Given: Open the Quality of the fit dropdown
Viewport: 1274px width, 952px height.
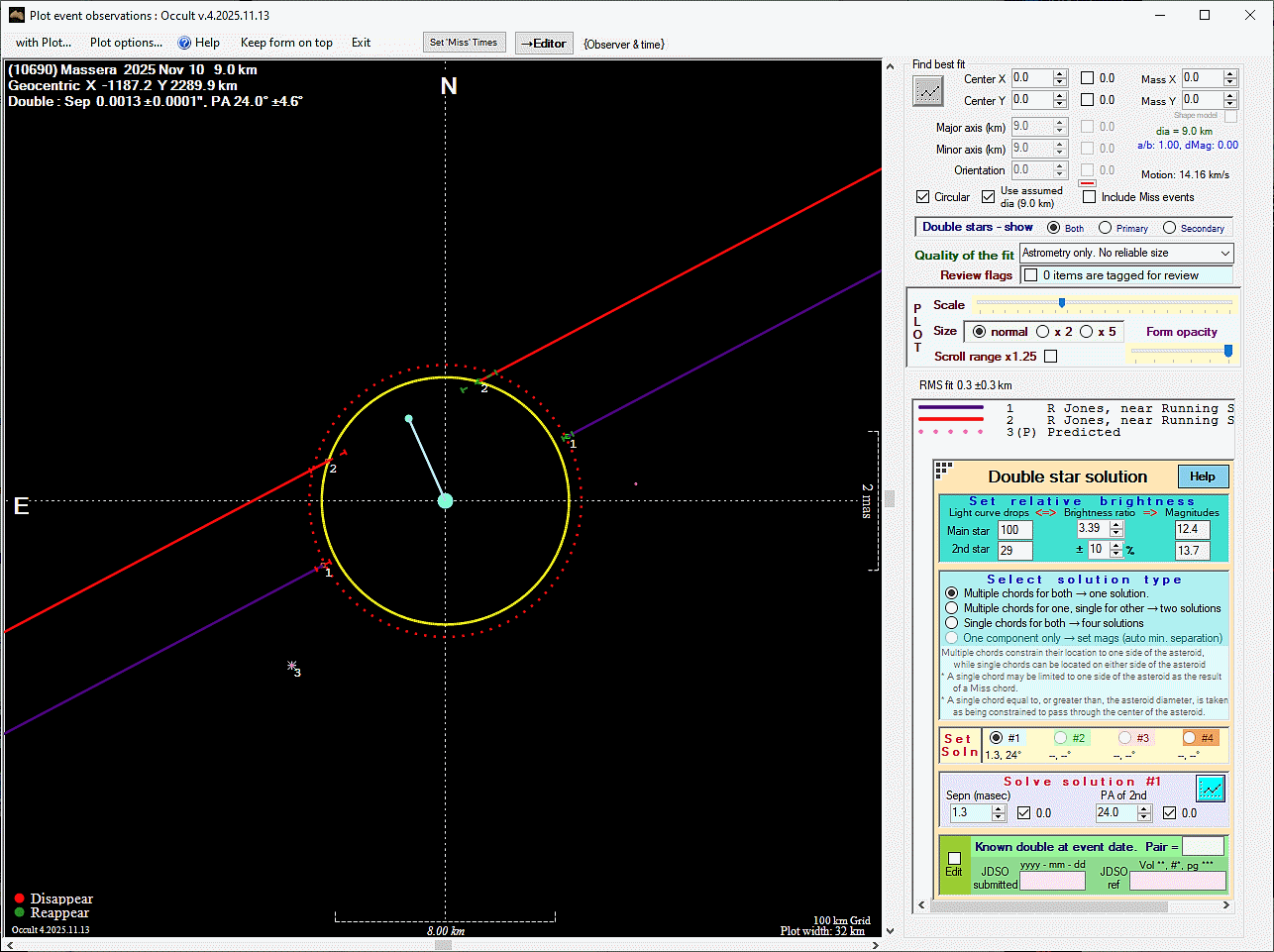Looking at the screenshot, I should [x=1224, y=254].
